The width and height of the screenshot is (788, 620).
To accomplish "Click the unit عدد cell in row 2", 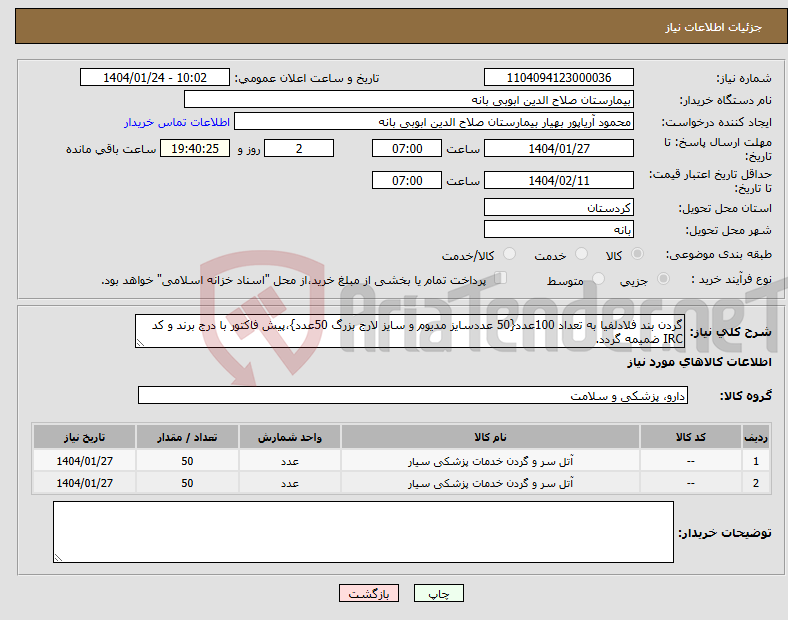I will (x=290, y=483).
